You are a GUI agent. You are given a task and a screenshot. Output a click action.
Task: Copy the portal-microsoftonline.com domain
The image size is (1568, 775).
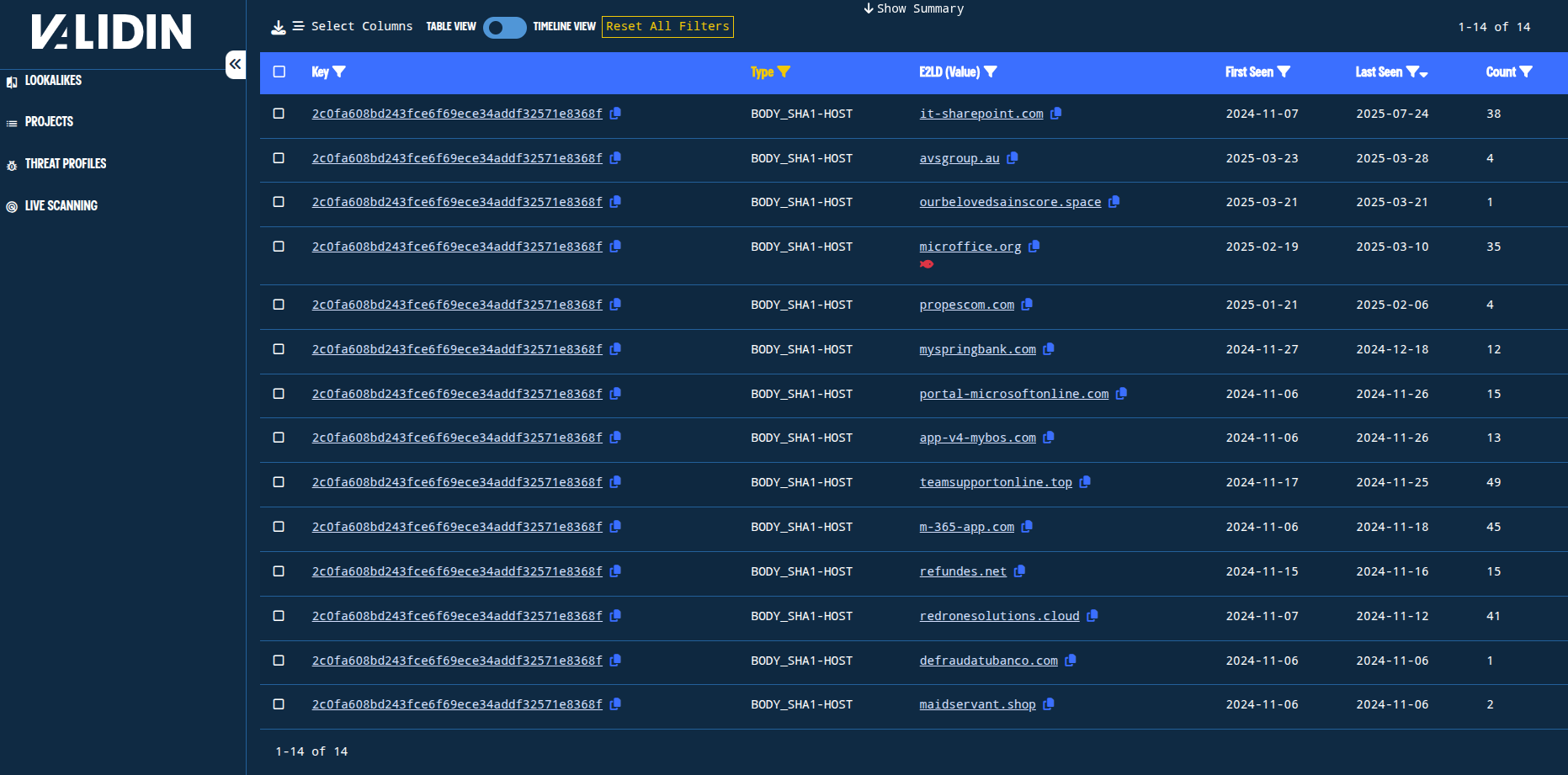coord(1121,394)
